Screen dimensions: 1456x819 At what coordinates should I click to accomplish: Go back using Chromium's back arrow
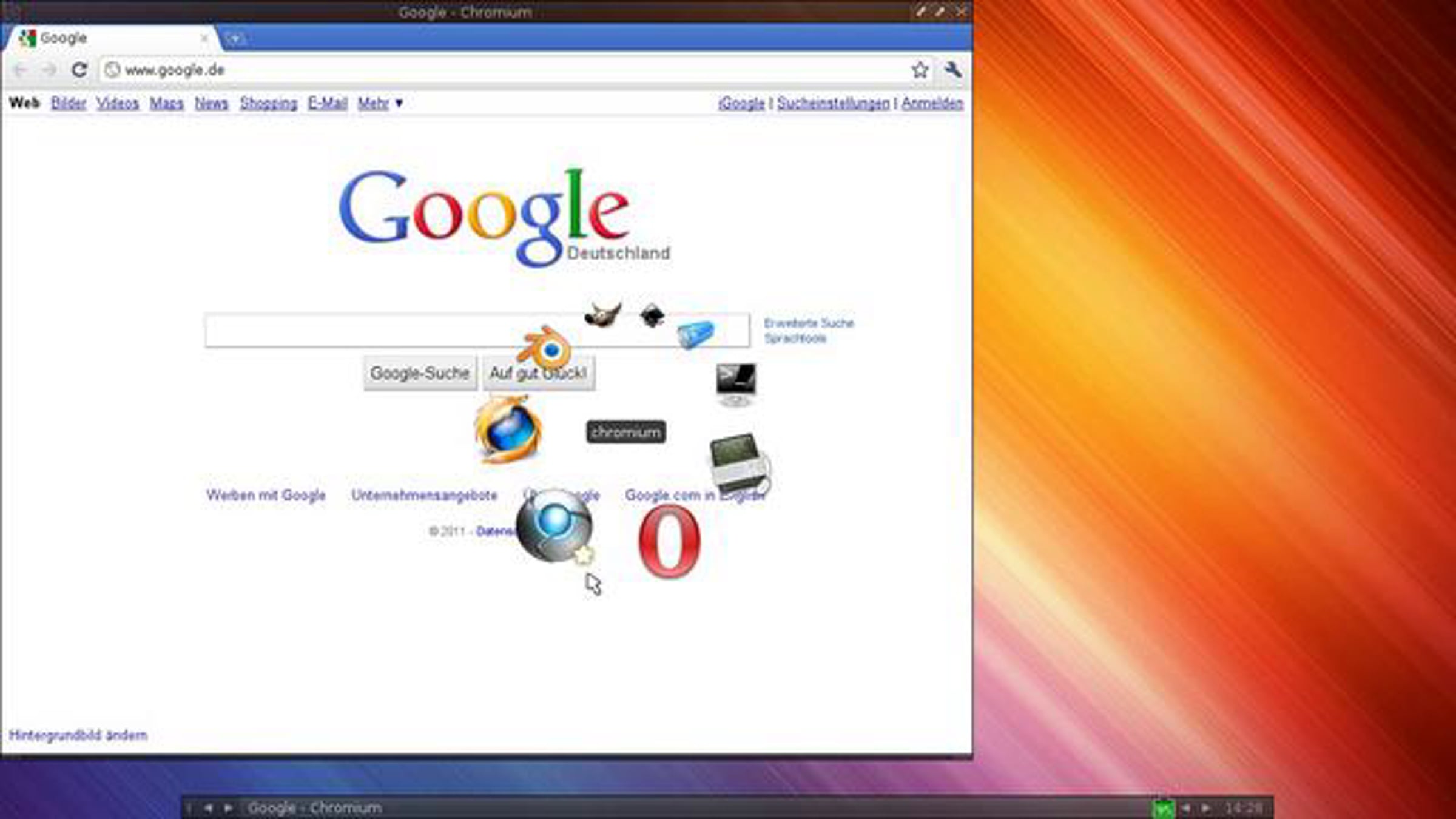pos(21,70)
